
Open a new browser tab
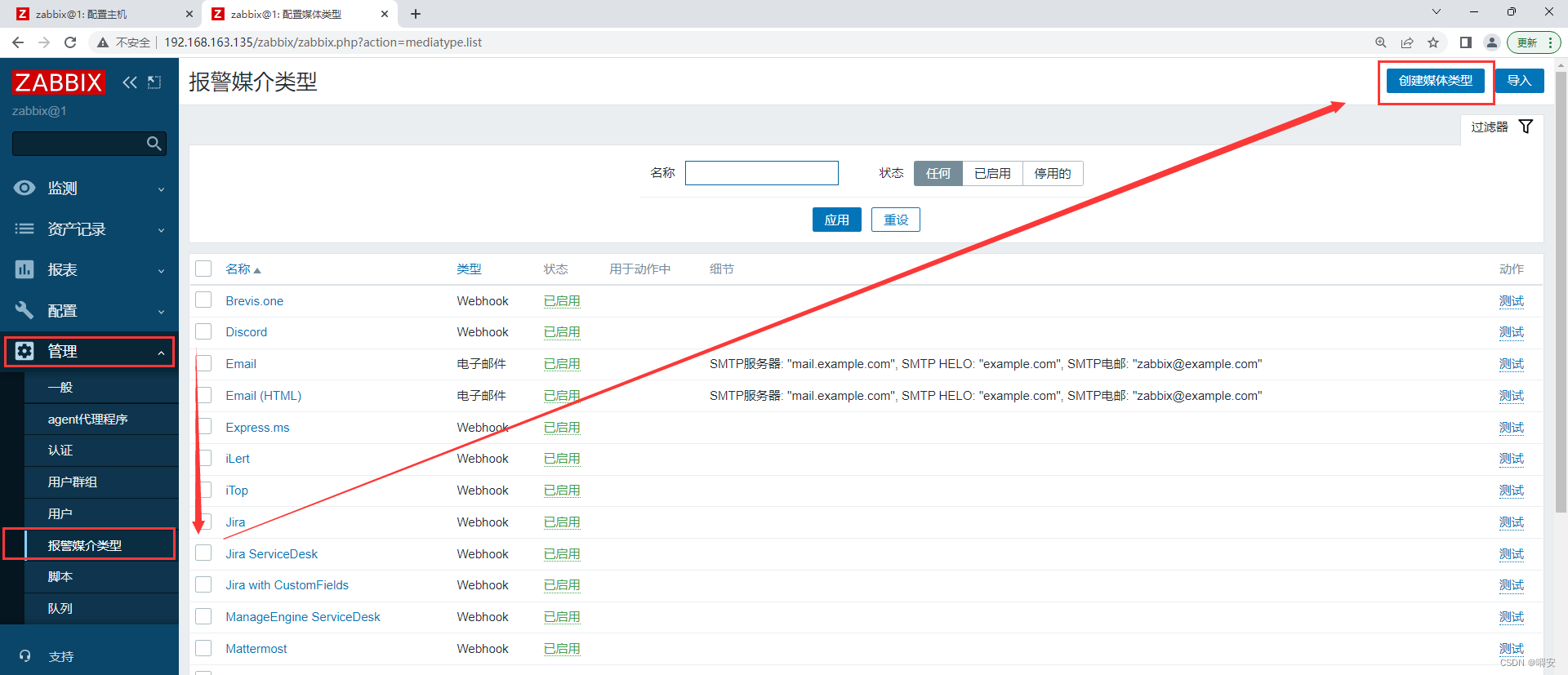[416, 14]
